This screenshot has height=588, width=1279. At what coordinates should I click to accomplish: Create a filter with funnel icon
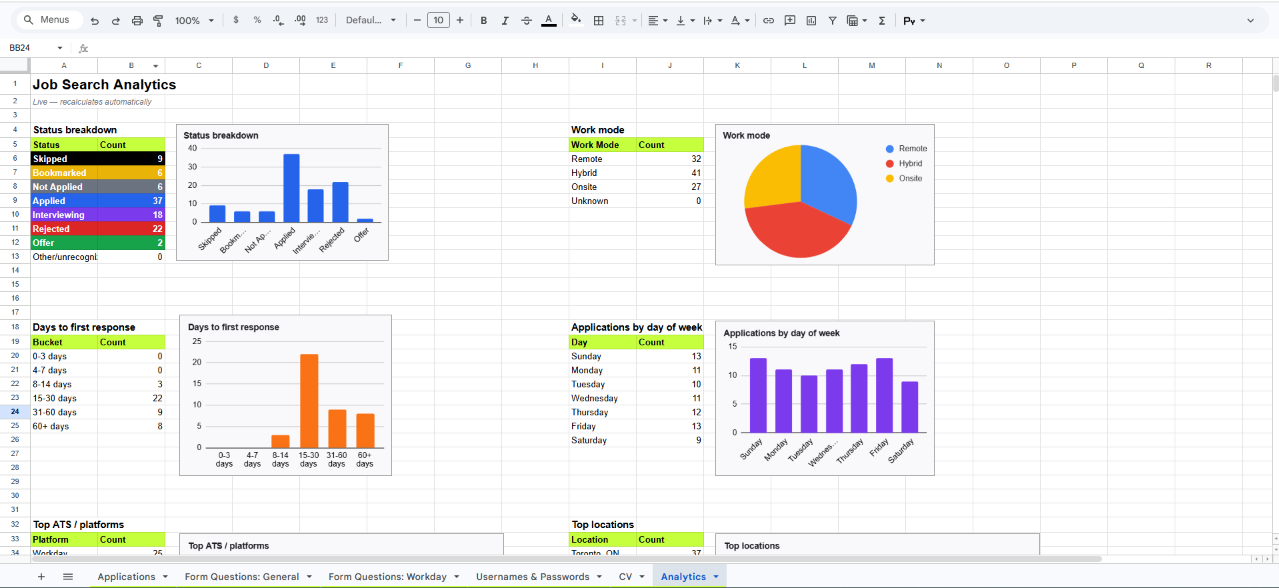(x=832, y=20)
